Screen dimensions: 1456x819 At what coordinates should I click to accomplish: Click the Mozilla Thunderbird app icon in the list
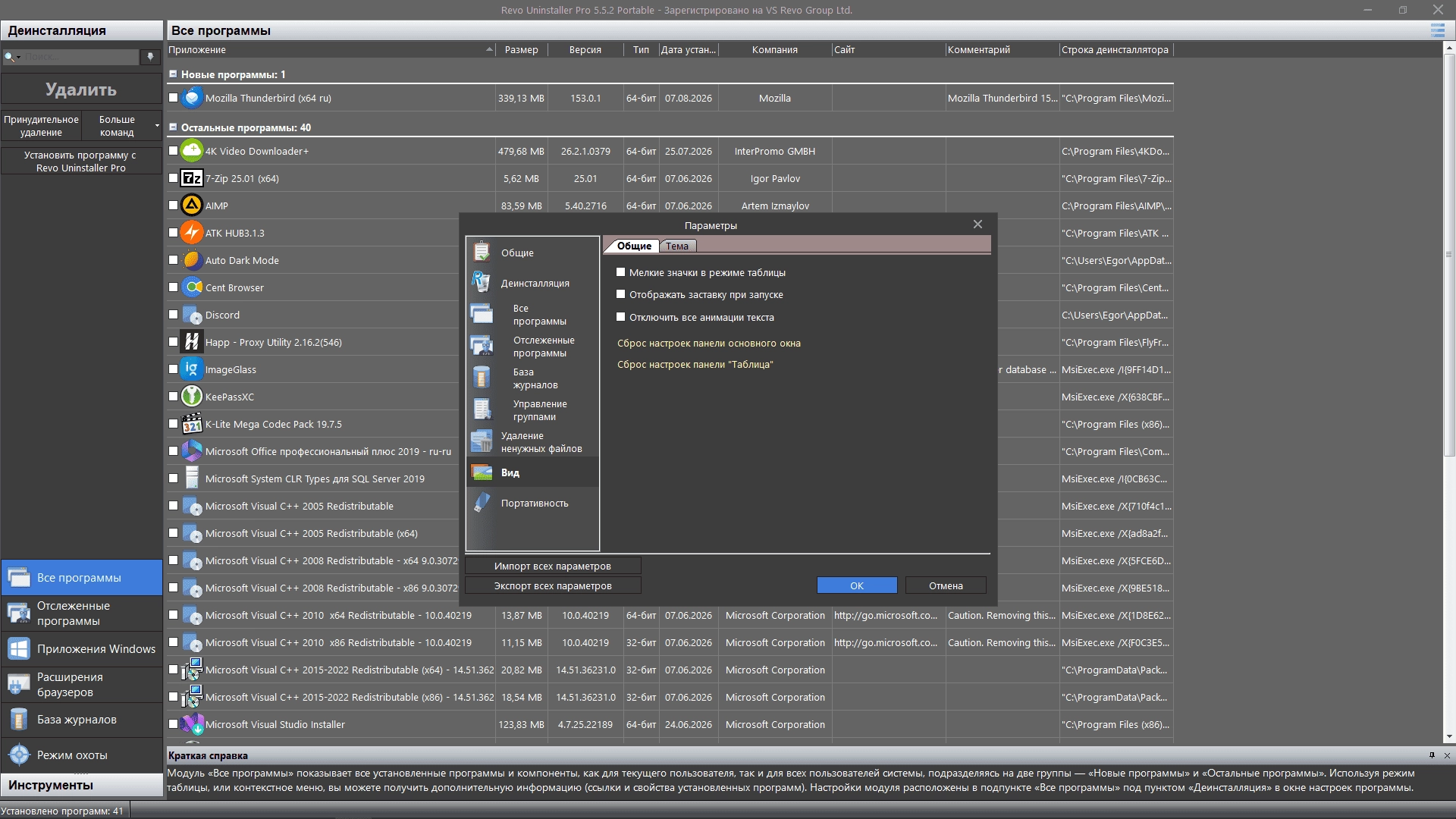click(x=192, y=98)
